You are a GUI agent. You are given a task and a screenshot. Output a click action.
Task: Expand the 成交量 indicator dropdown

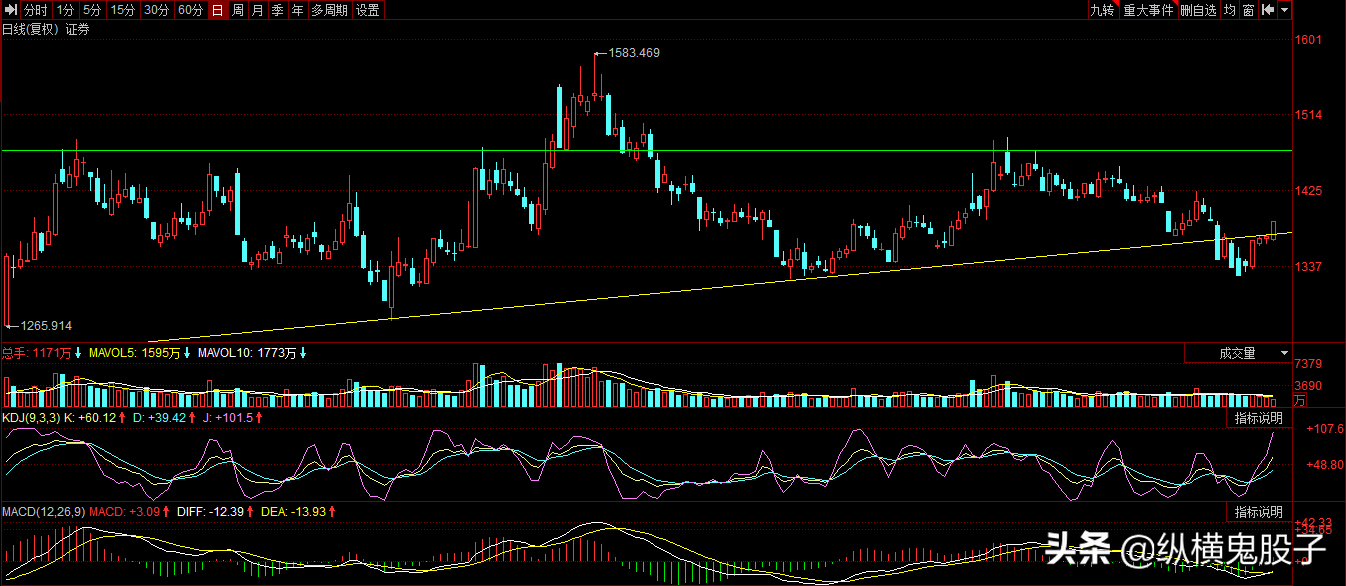pyautogui.click(x=1284, y=353)
